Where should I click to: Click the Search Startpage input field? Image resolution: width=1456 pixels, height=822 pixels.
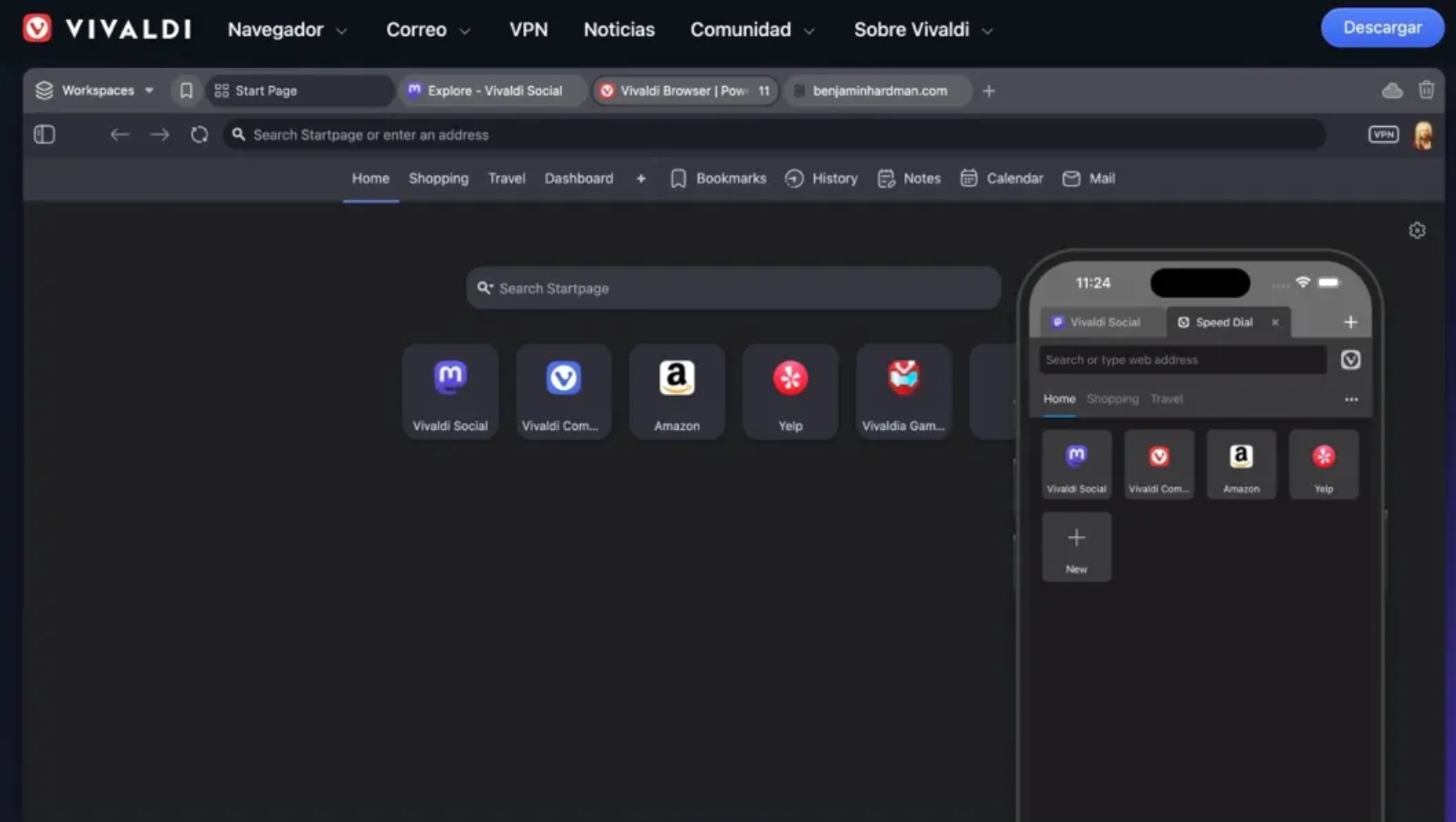pos(733,288)
